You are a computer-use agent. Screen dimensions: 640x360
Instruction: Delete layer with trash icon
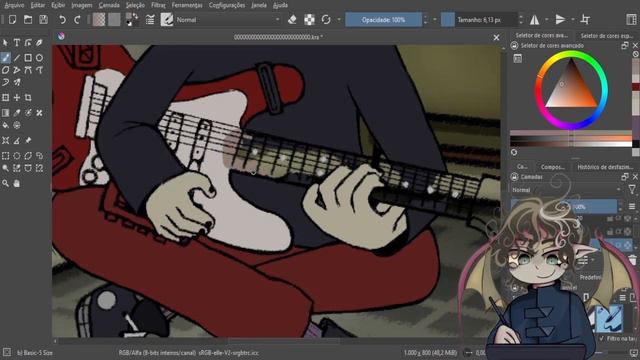(632, 260)
